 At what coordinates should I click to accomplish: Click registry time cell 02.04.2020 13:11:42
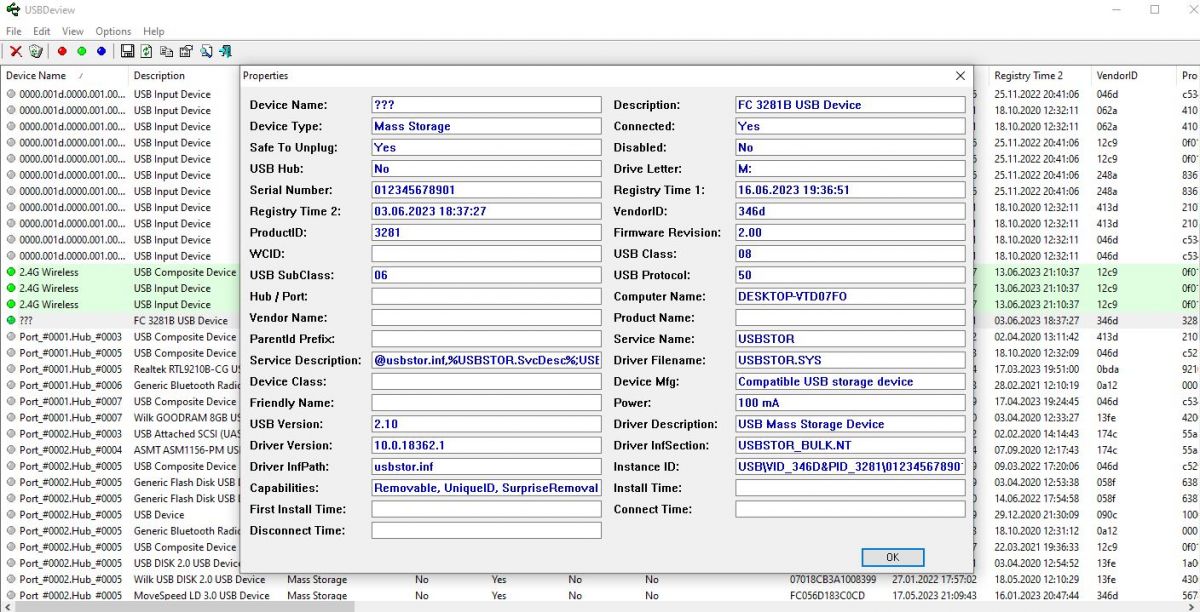pos(1037,337)
